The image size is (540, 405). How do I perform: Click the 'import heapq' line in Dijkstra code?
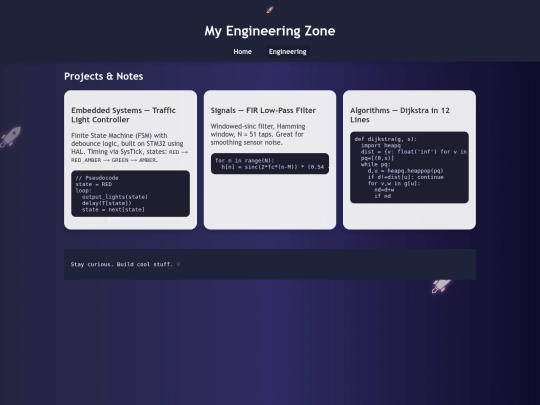[381, 145]
